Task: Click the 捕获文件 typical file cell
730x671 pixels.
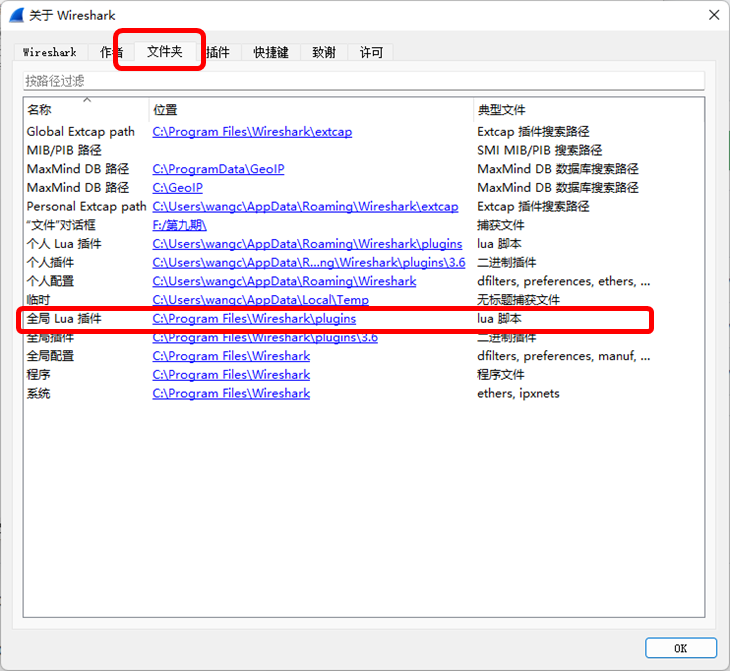Action: 500,225
